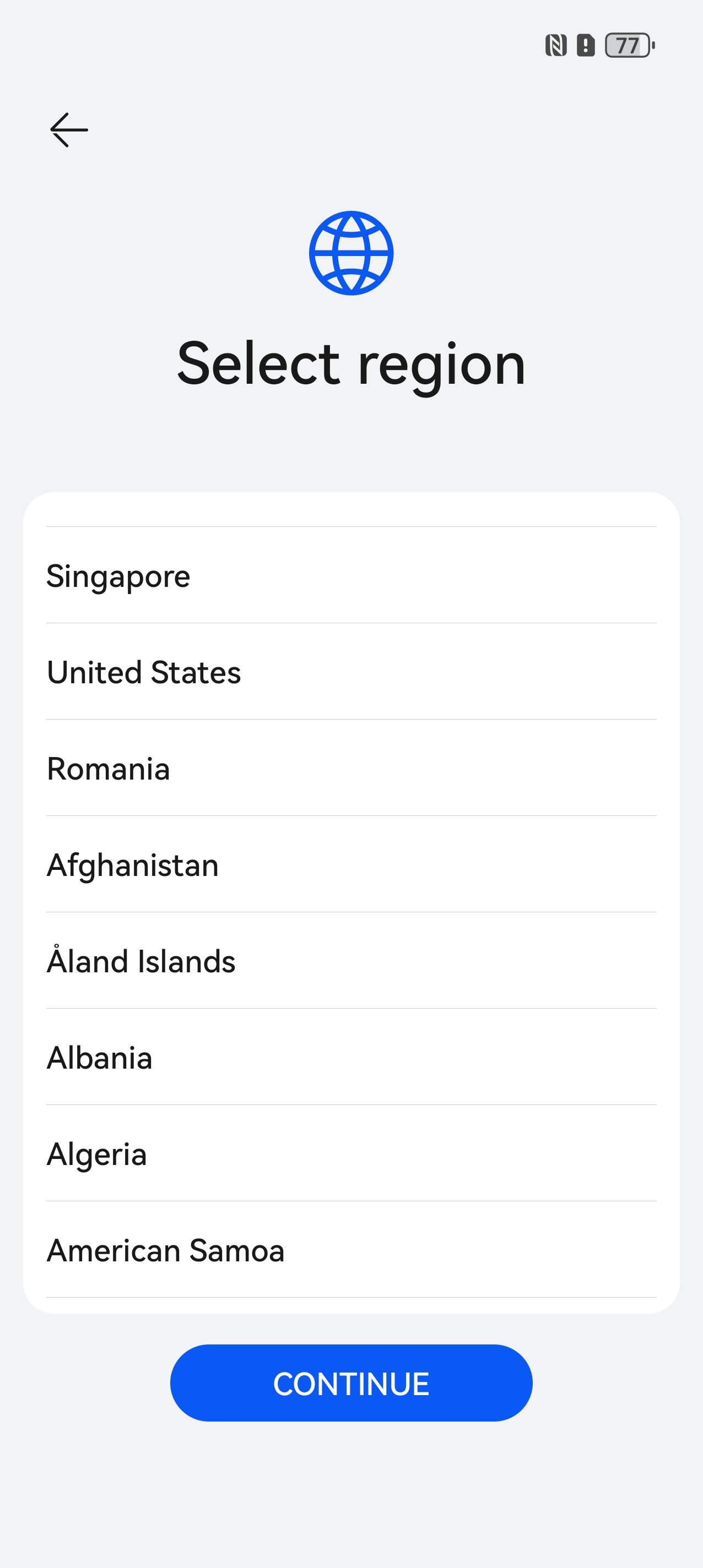Click the blue globe icon

click(x=351, y=253)
